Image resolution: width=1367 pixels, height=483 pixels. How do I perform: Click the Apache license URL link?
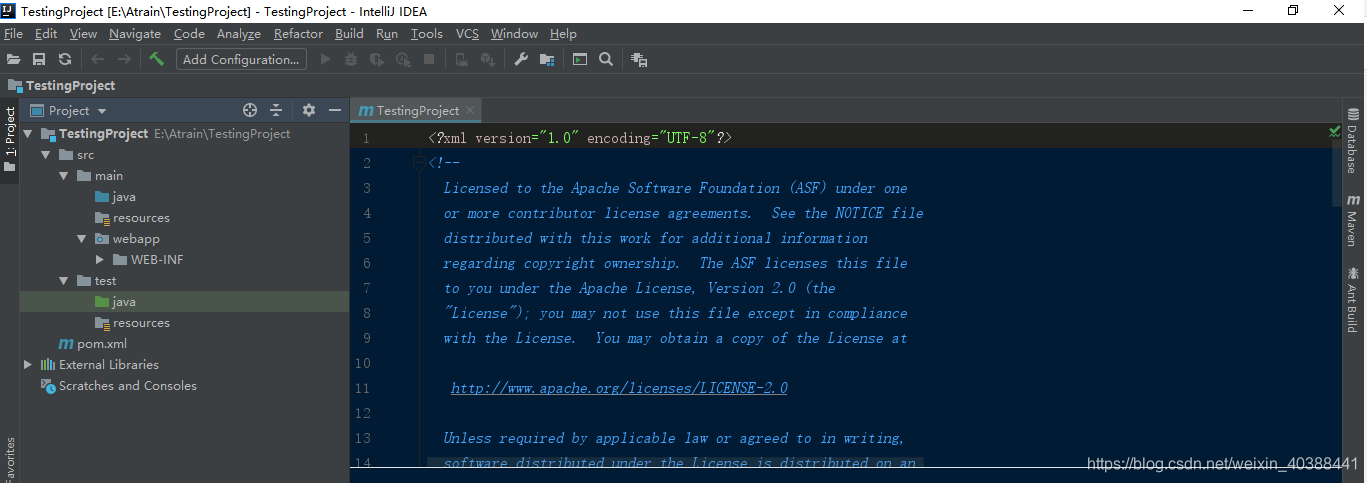point(619,388)
